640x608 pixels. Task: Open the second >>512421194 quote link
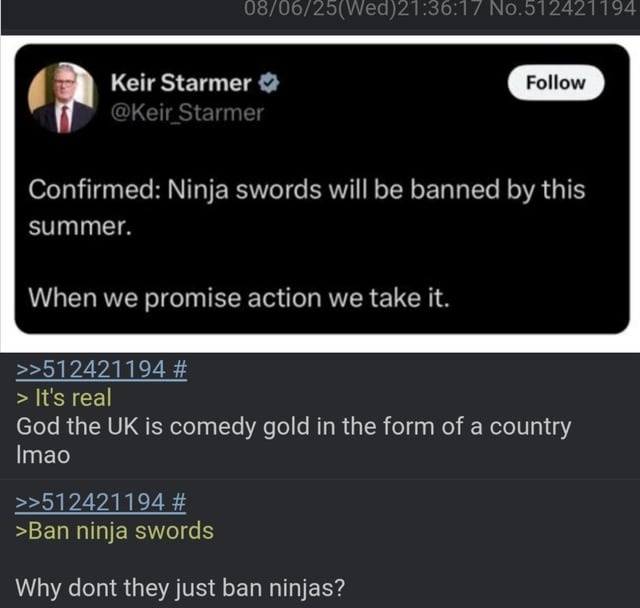(x=90, y=501)
